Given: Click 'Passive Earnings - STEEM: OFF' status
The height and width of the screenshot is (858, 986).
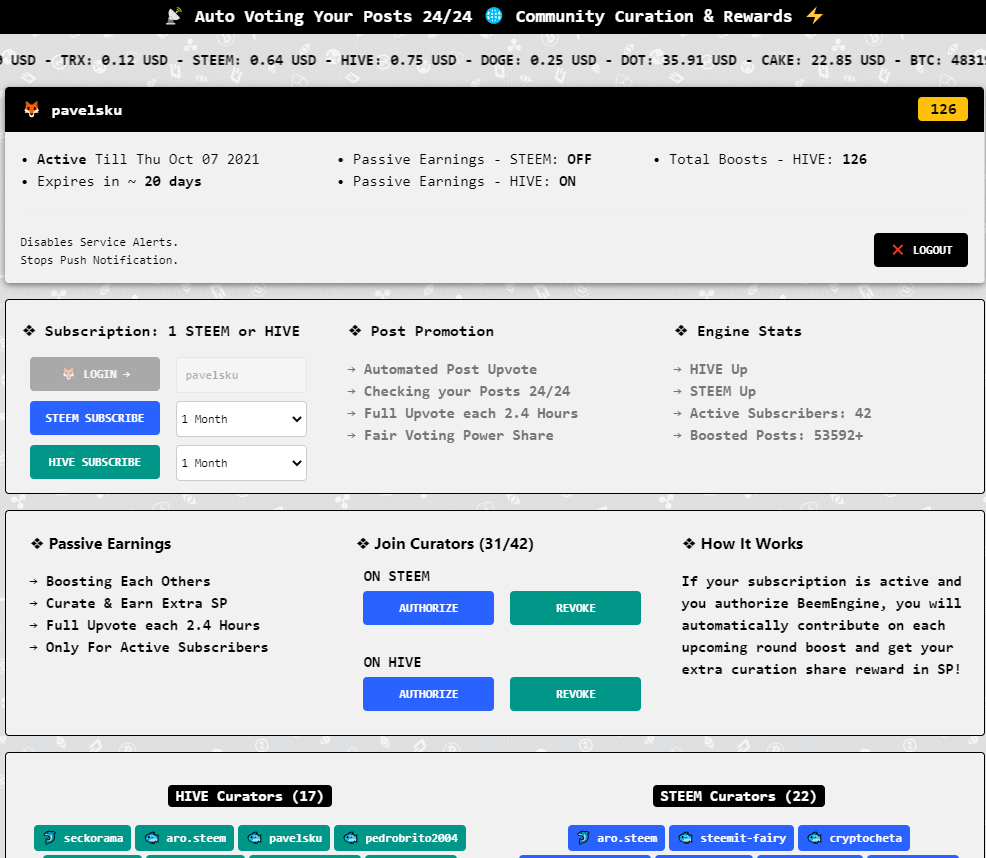Looking at the screenshot, I should pos(472,159).
